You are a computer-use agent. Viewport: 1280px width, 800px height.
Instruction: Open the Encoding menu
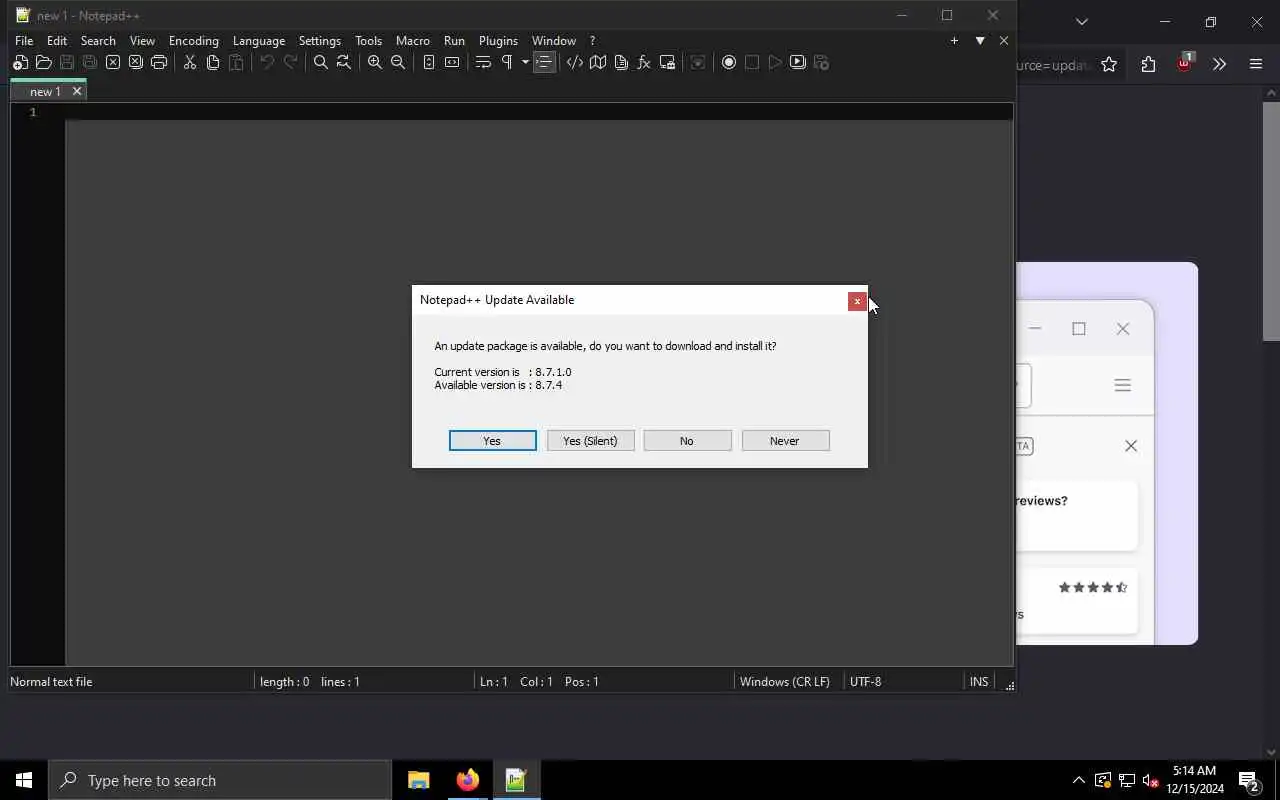[194, 41]
